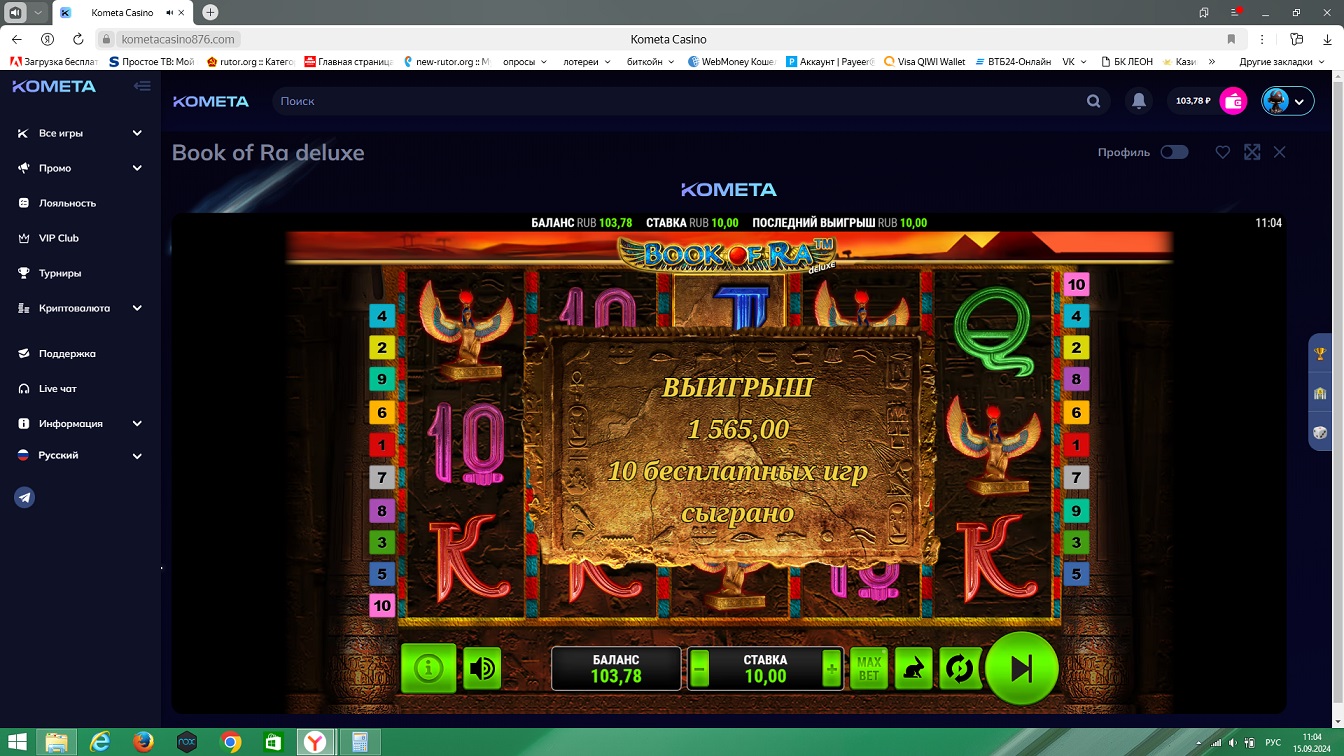
Task: Go back to the previous browser page
Action: coord(17,39)
